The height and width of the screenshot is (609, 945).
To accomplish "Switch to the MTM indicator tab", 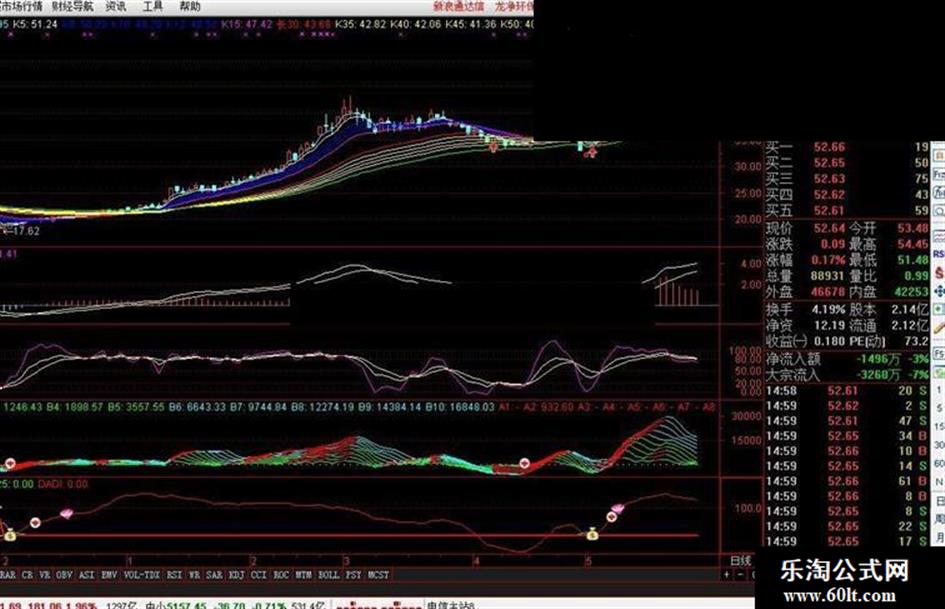I will pos(304,575).
